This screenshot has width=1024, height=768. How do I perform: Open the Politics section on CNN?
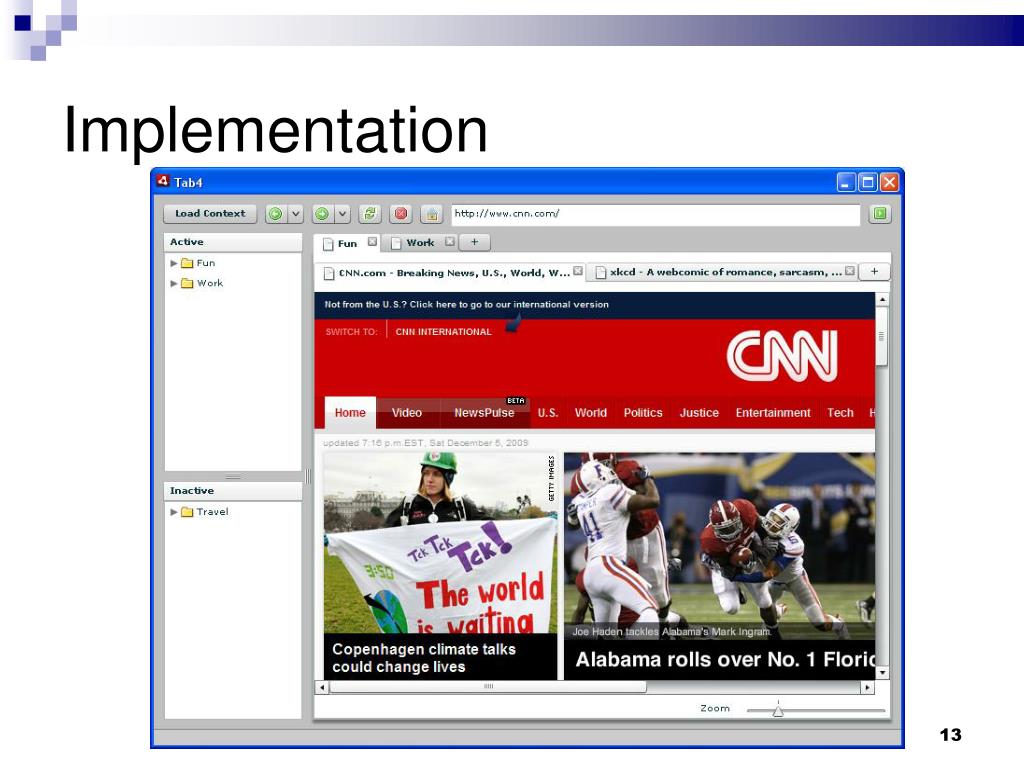pyautogui.click(x=643, y=413)
